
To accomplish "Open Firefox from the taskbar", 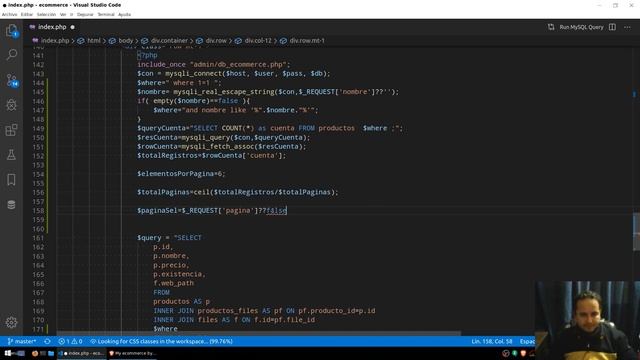I will 35,353.
